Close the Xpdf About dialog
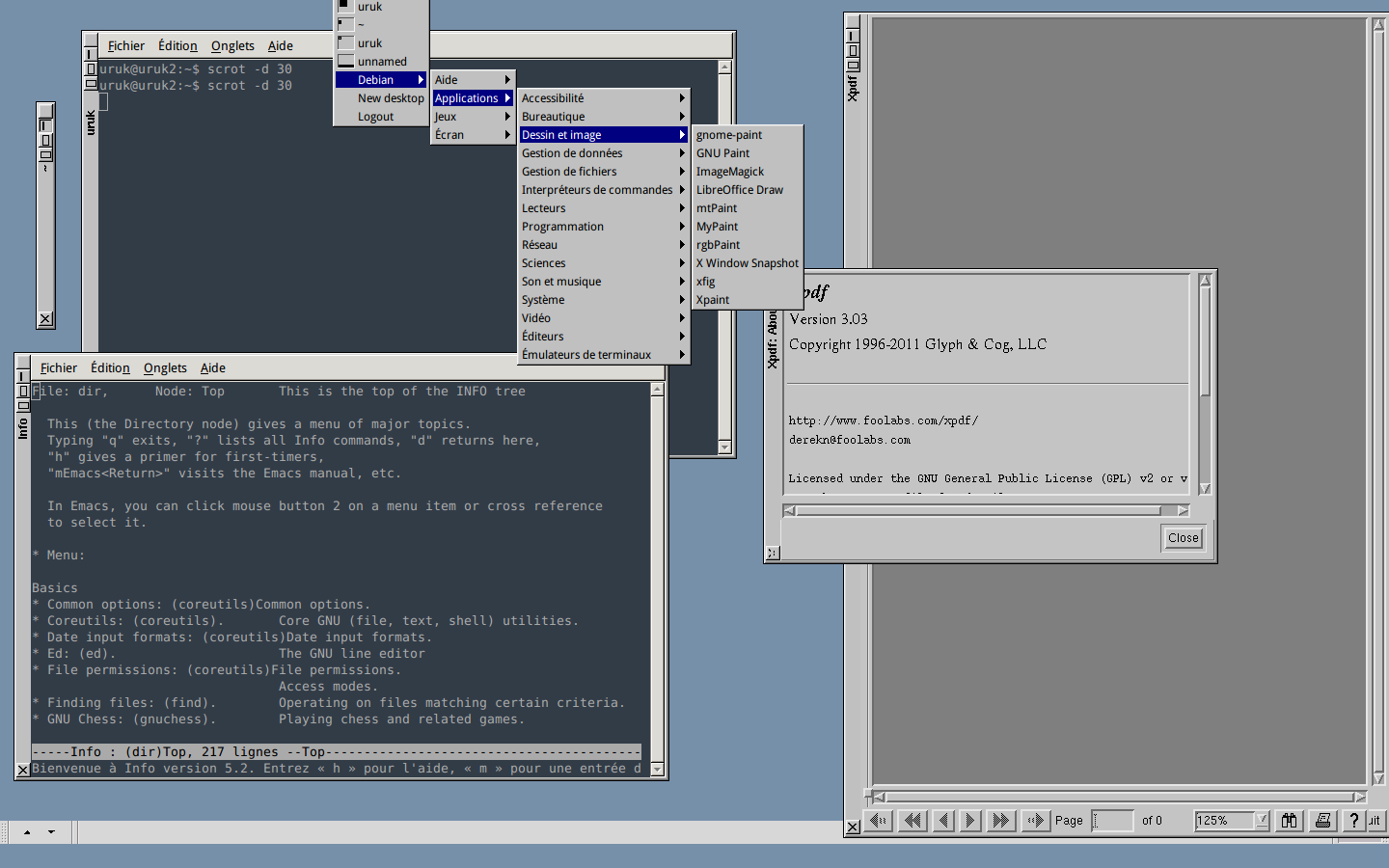Image resolution: width=1389 pixels, height=868 pixels. 1183,538
